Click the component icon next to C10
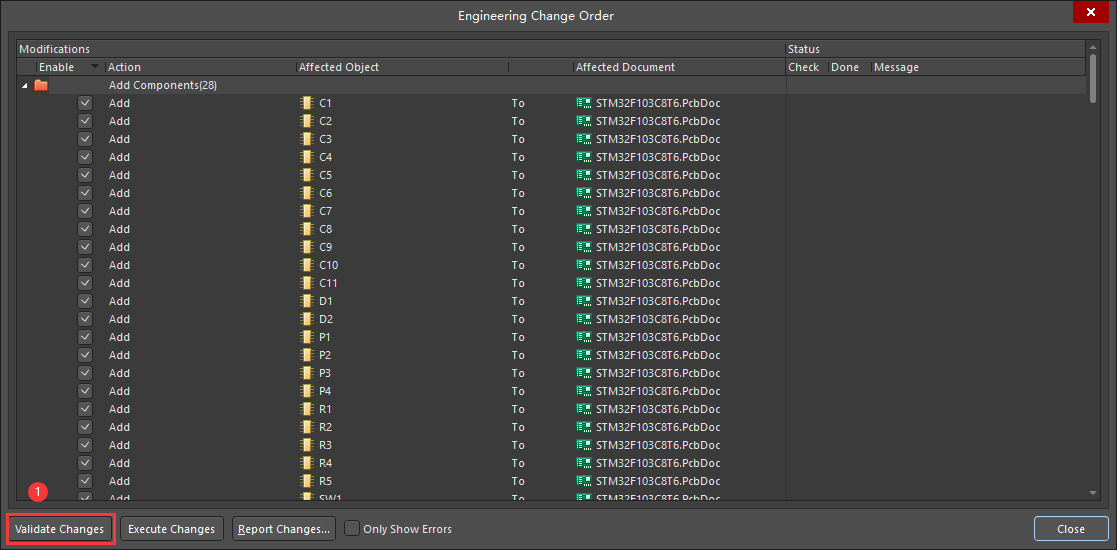The height and width of the screenshot is (550, 1117). point(307,265)
